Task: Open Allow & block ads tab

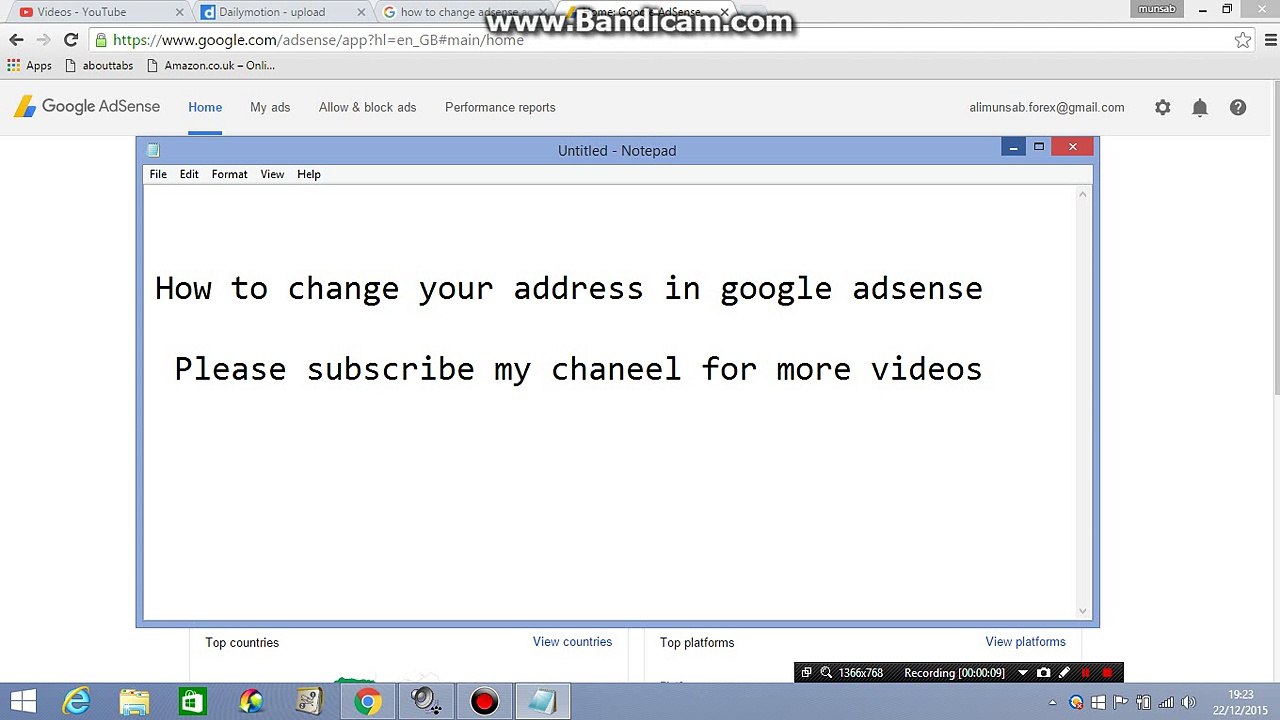Action: (x=367, y=107)
